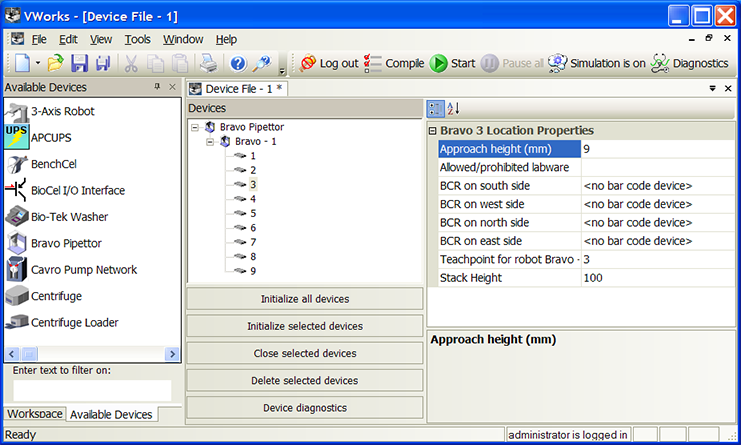
Task: Edit the Approach height value 9
Action: [657, 149]
